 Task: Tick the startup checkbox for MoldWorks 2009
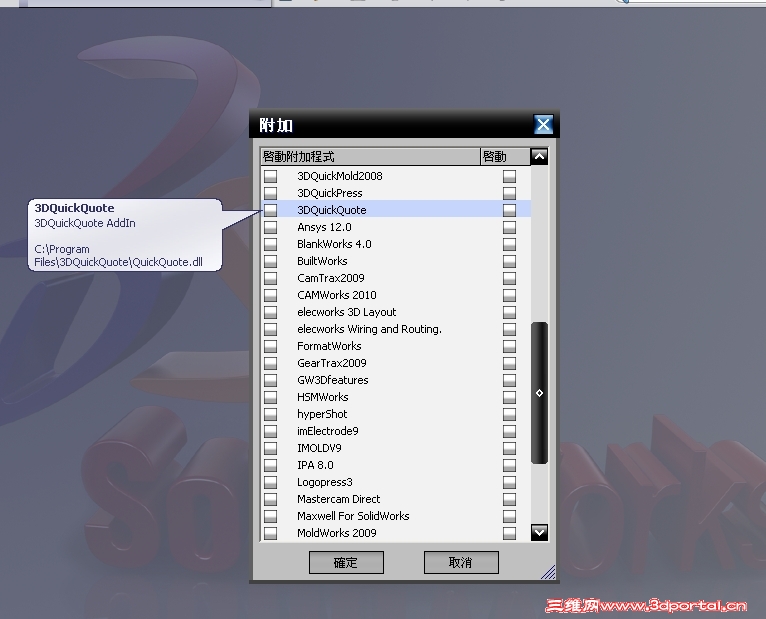[509, 533]
